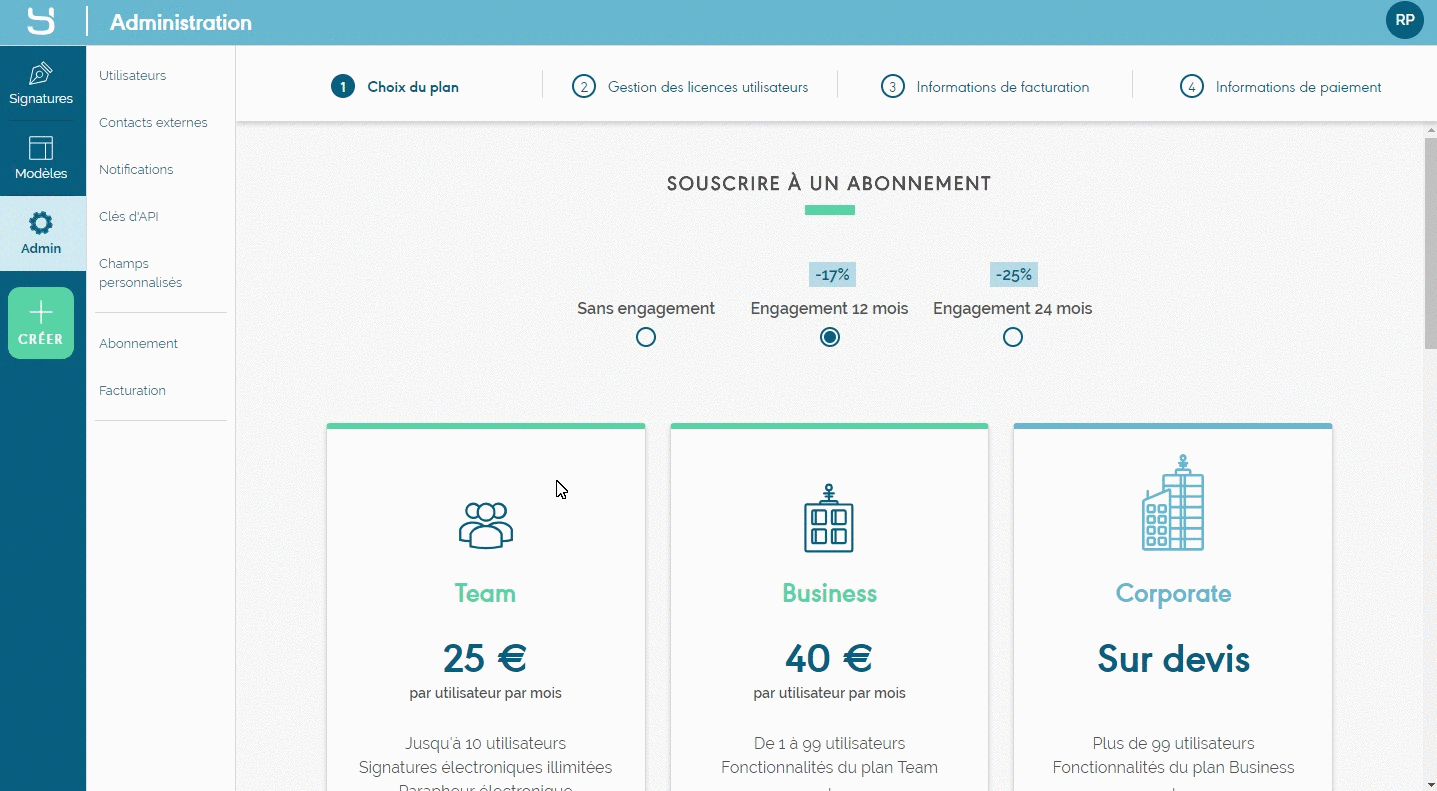Viewport: 1437px width, 791px height.
Task: Click the Corporate plan title
Action: click(1173, 593)
